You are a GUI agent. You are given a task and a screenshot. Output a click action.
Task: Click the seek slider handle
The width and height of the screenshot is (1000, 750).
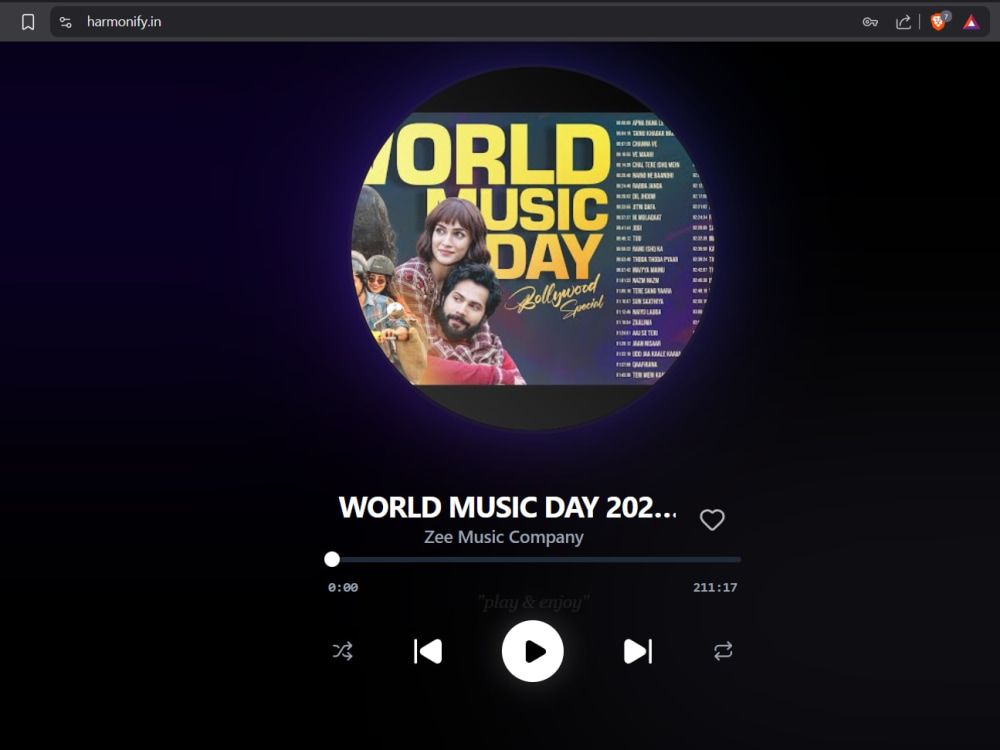click(x=332, y=559)
